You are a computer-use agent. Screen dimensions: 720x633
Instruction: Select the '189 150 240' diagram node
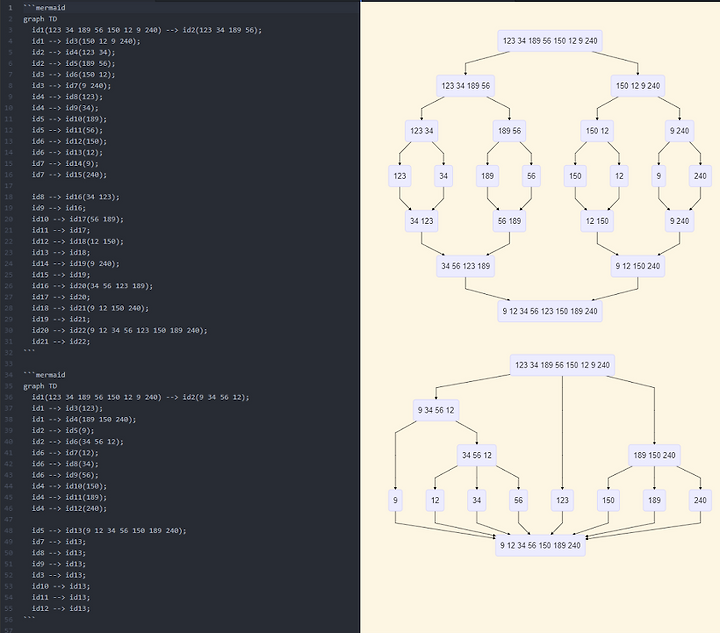(654, 455)
